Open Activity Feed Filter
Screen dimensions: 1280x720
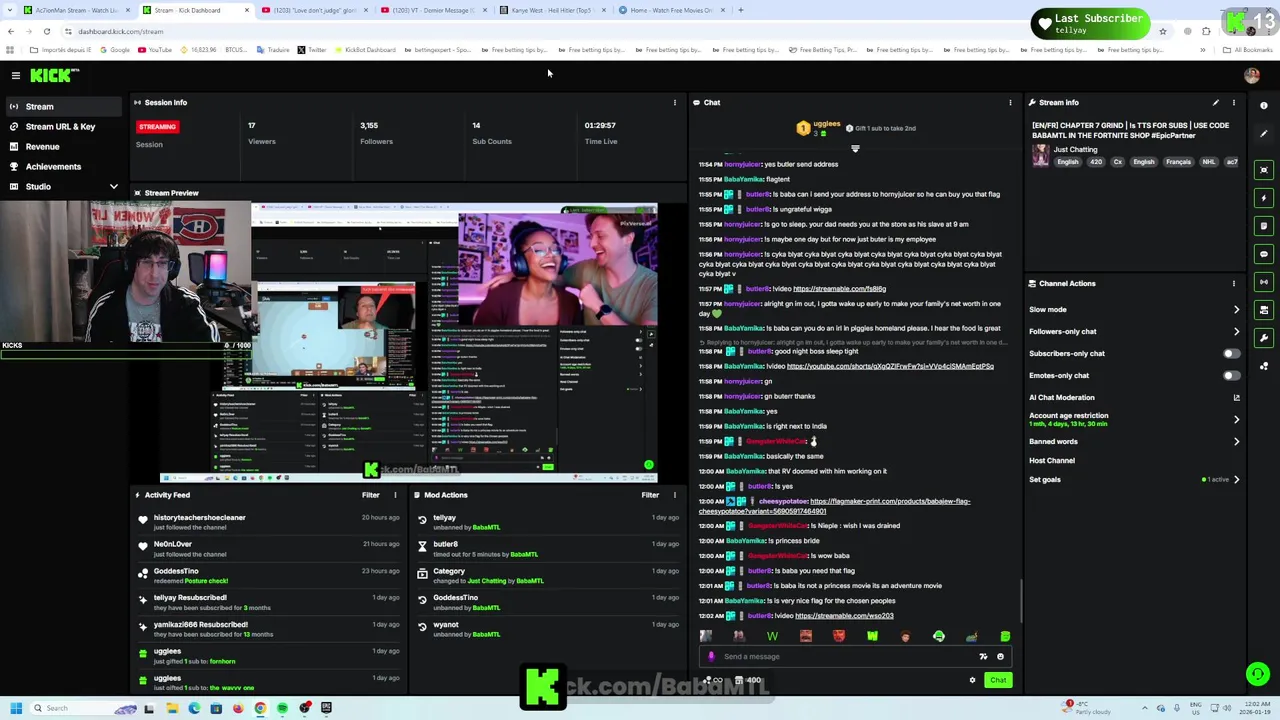click(x=370, y=495)
